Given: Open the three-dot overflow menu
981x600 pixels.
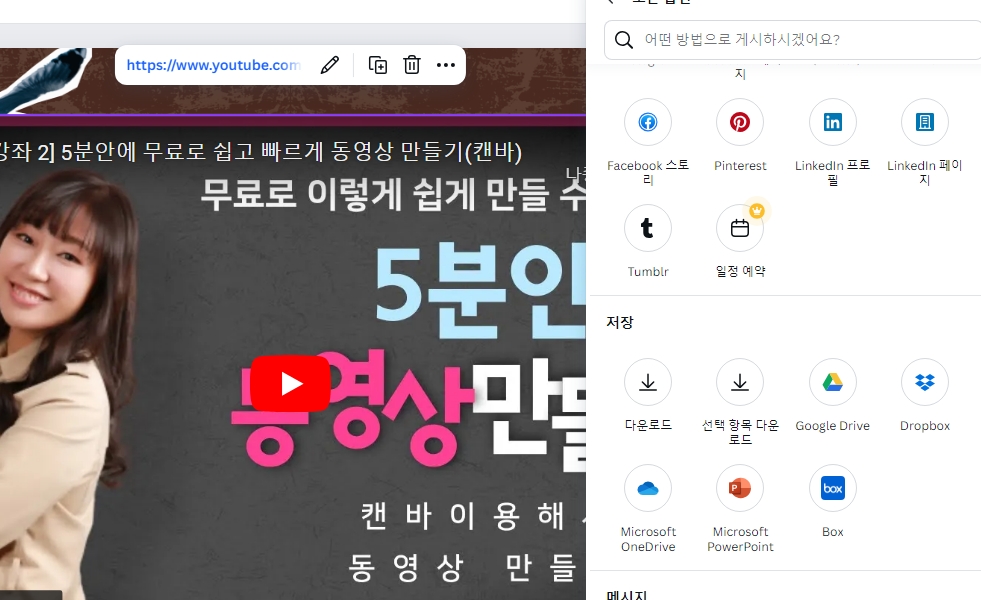Looking at the screenshot, I should pos(446,64).
